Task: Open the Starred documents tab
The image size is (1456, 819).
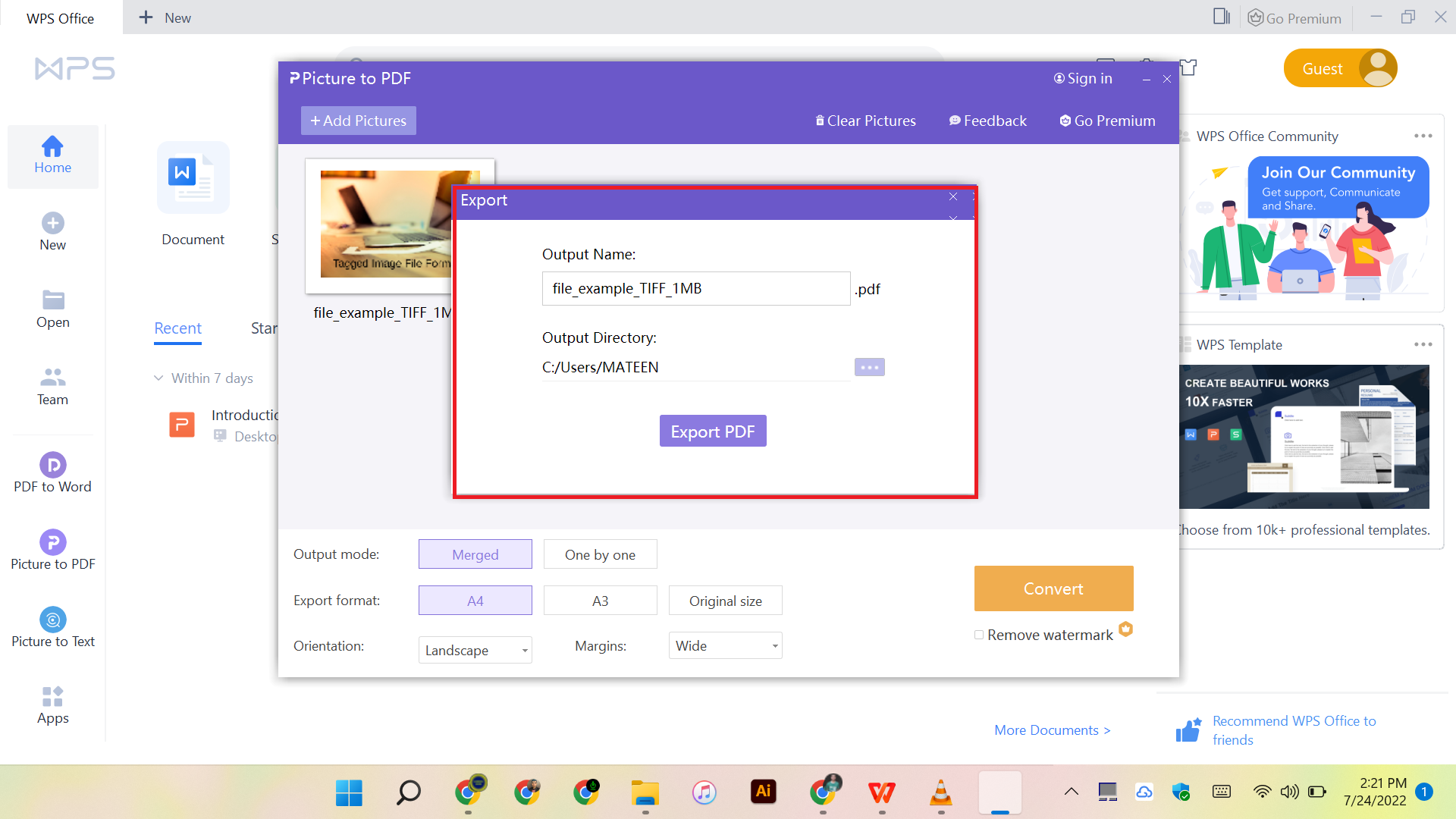Action: pyautogui.click(x=265, y=328)
